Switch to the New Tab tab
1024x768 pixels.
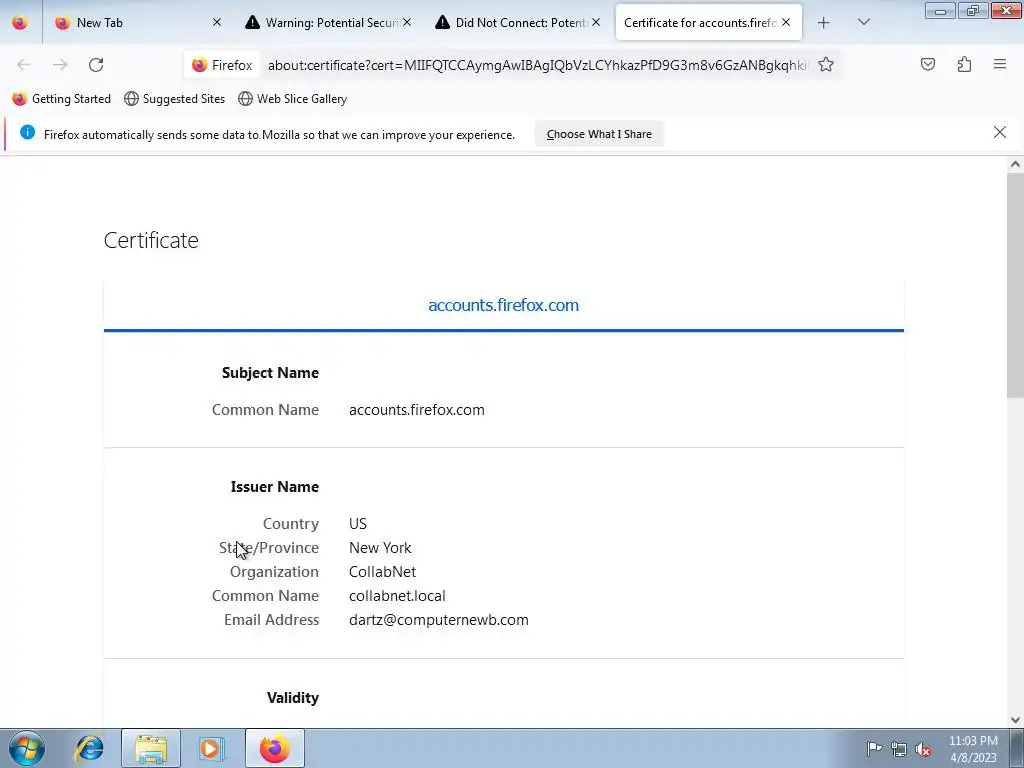click(137, 23)
